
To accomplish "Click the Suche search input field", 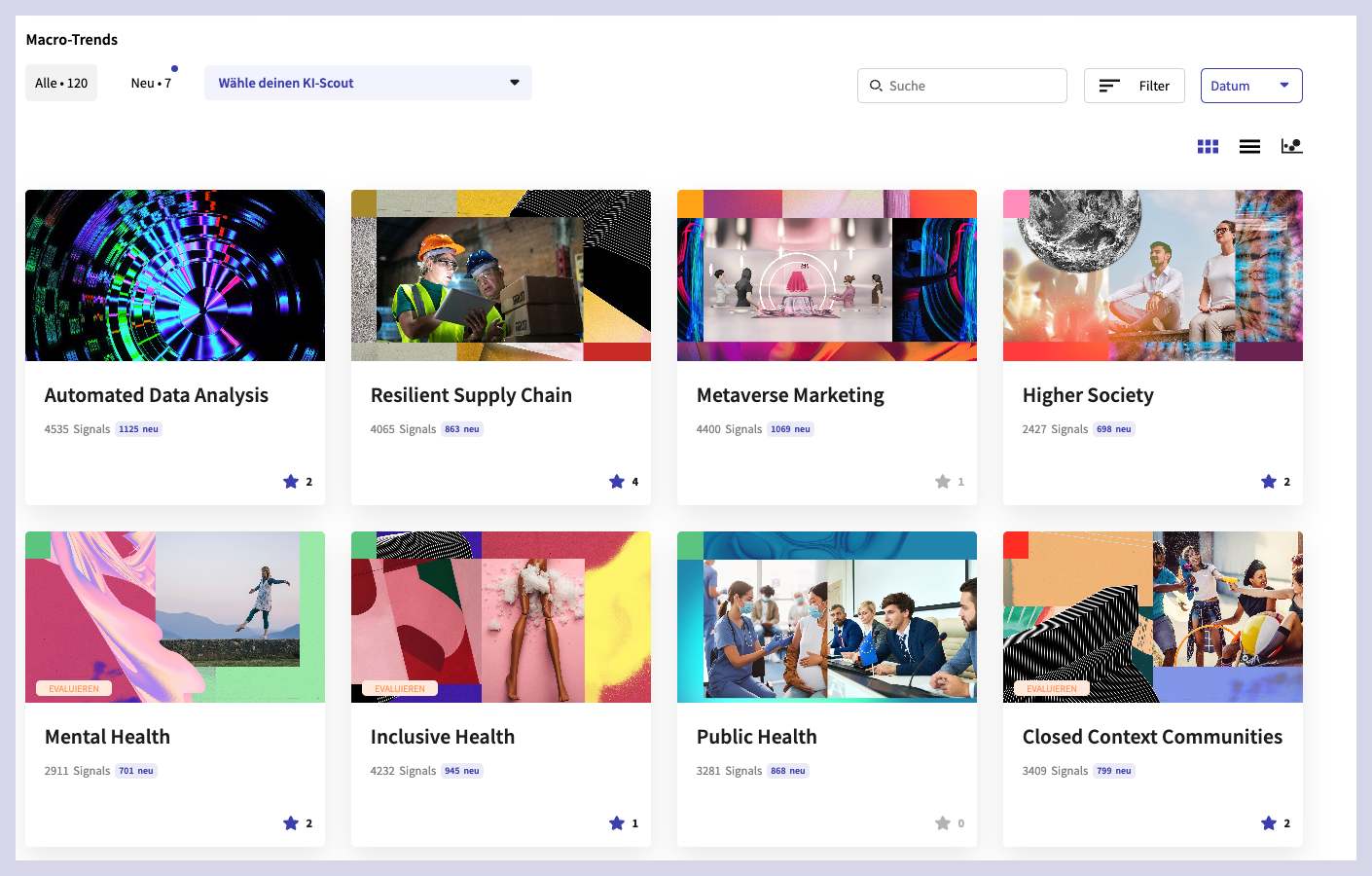I will [973, 86].
